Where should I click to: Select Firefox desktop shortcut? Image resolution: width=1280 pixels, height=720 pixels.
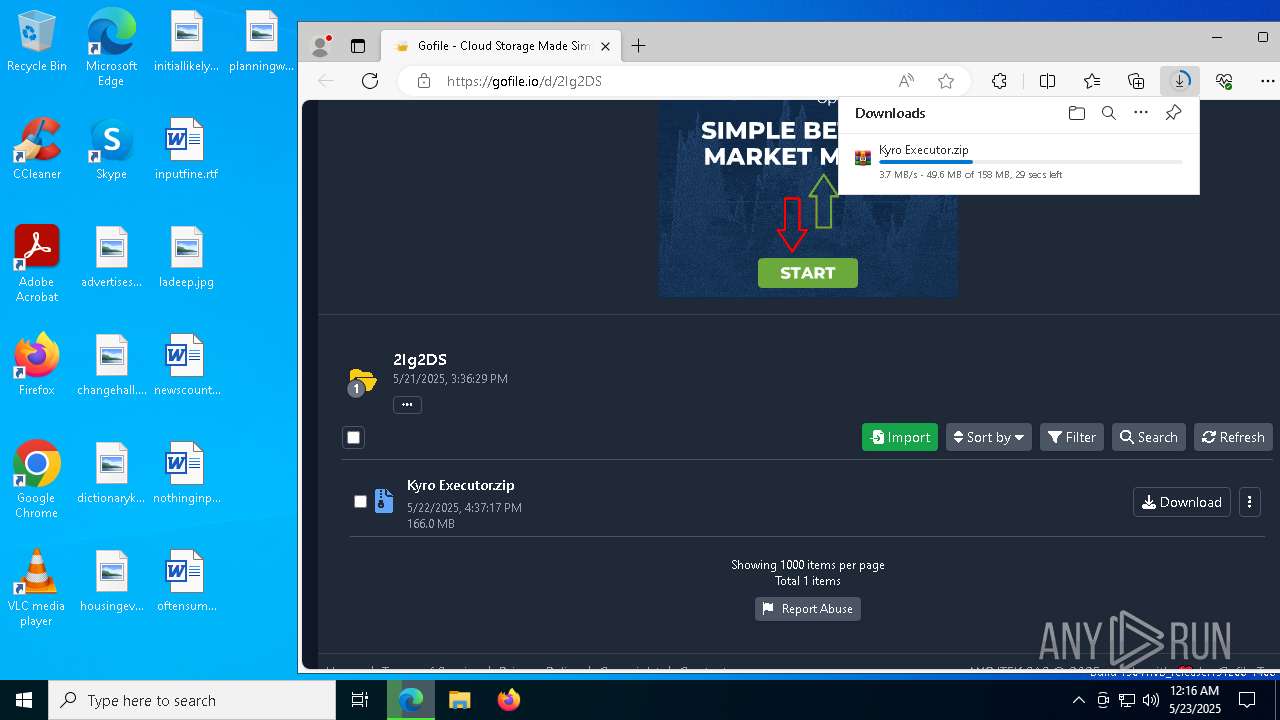pyautogui.click(x=37, y=365)
